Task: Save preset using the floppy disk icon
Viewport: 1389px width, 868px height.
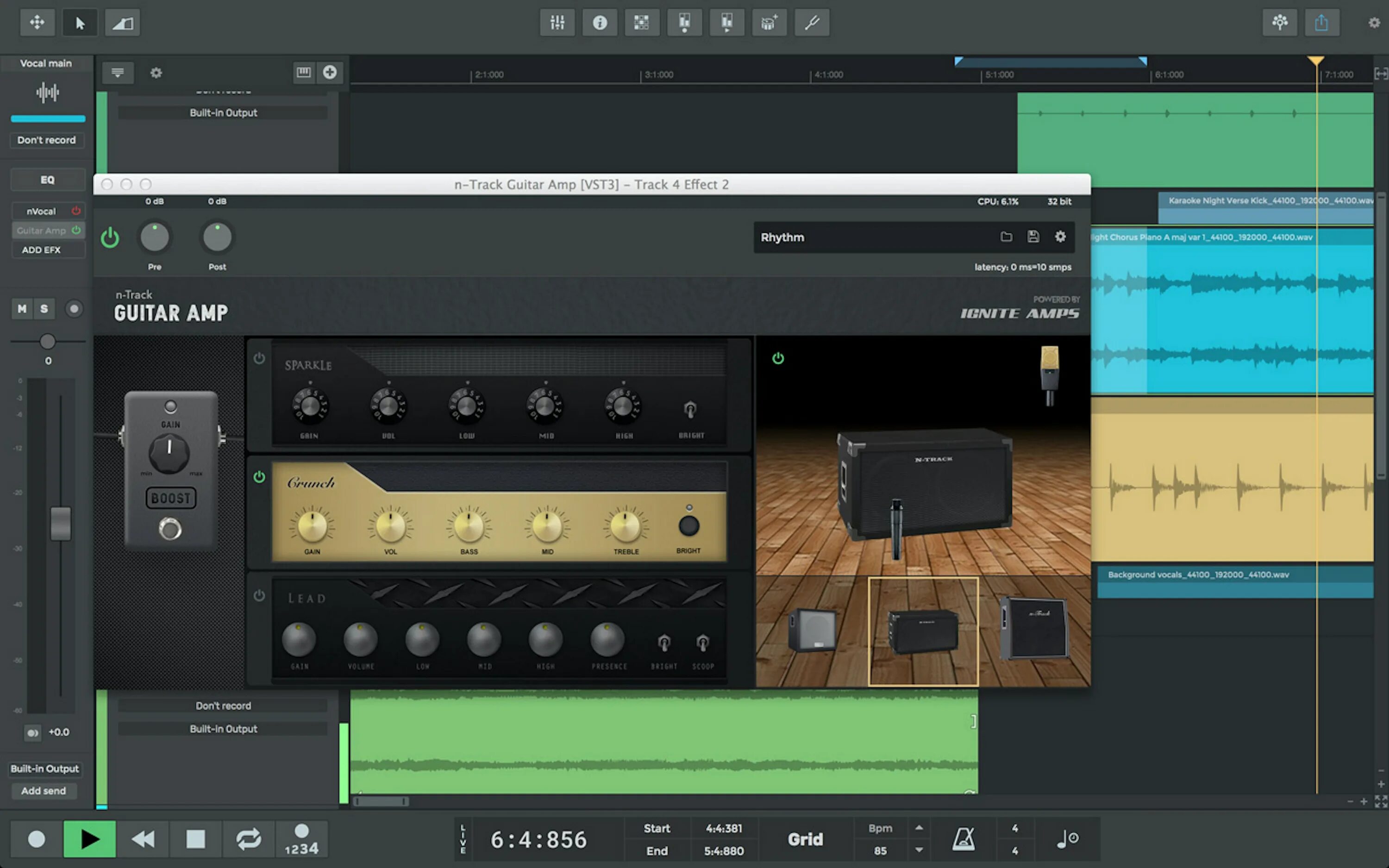Action: tap(1033, 237)
